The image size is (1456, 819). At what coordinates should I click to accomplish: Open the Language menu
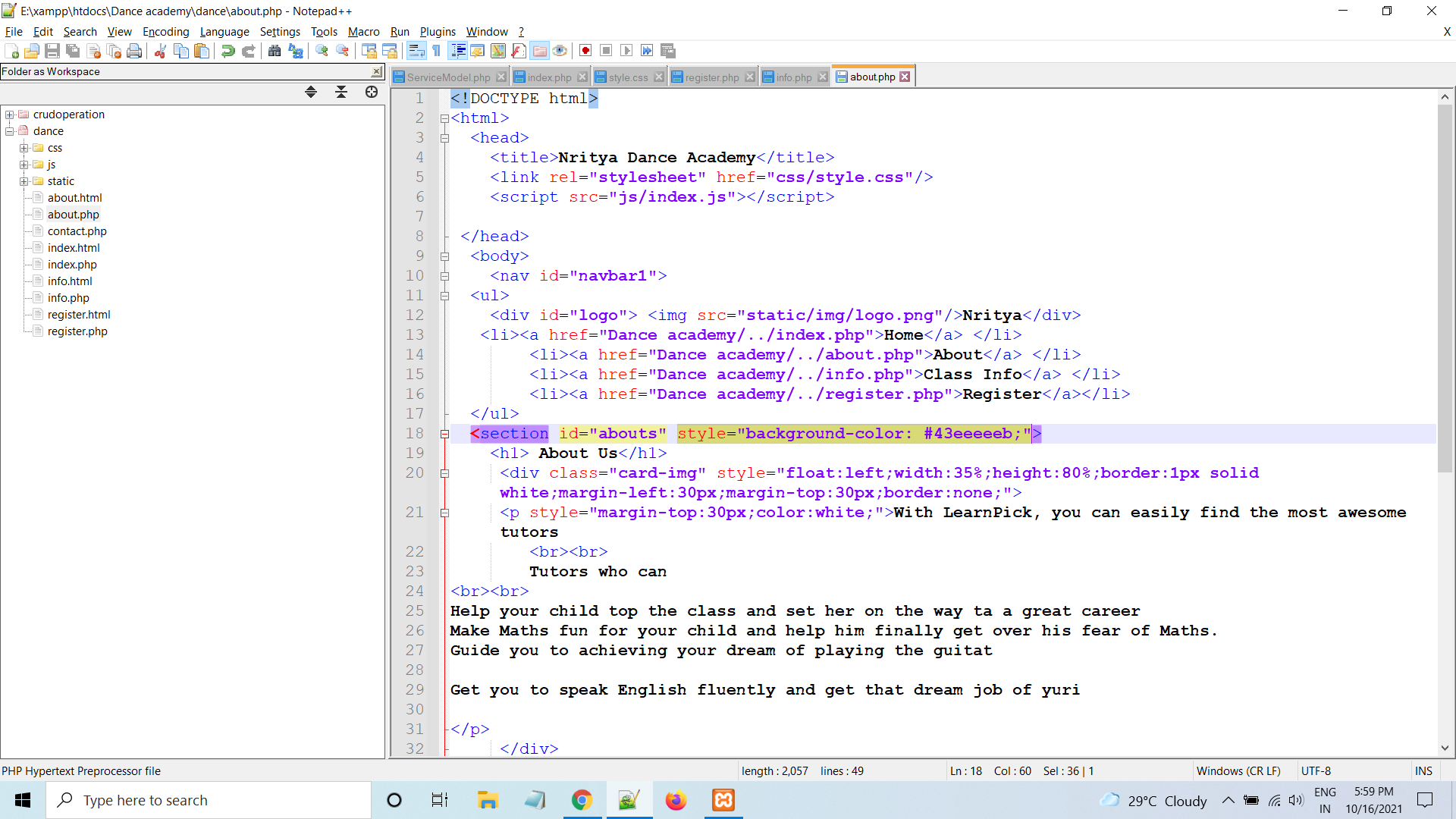click(x=224, y=31)
